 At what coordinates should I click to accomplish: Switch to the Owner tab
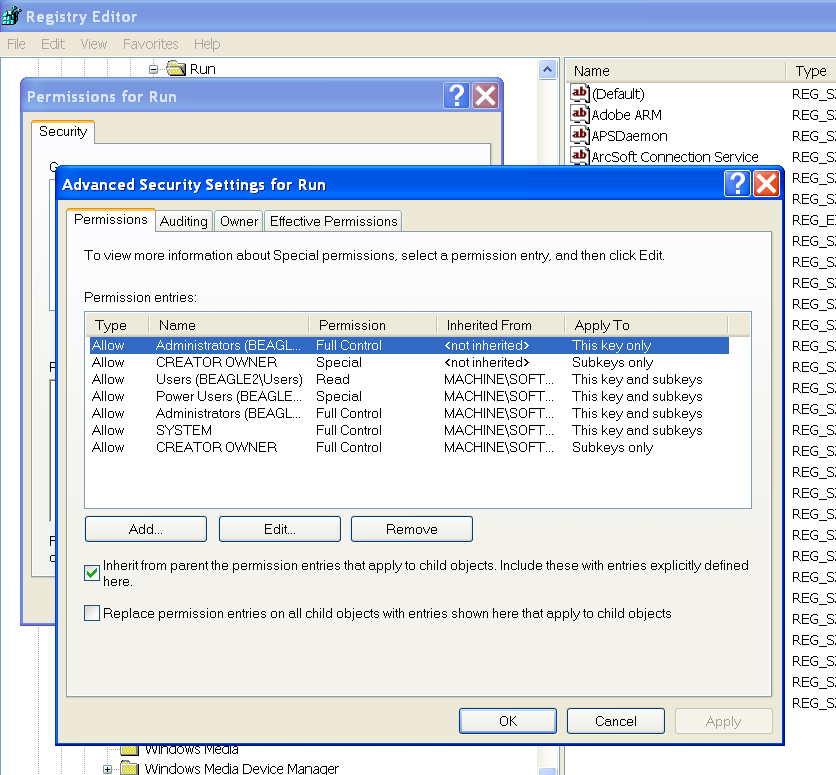(x=239, y=221)
